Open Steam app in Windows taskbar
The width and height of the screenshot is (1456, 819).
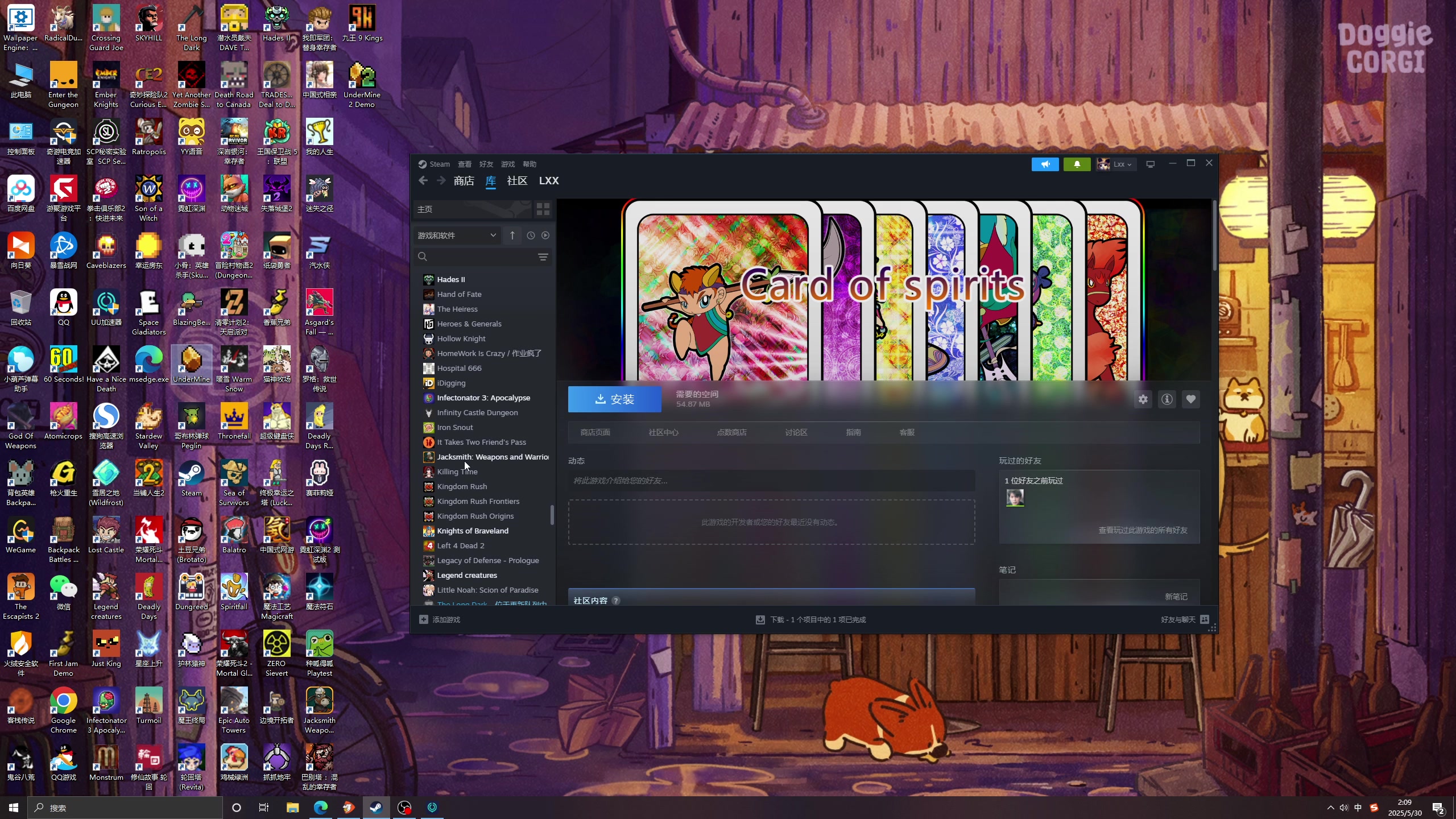tap(376, 808)
